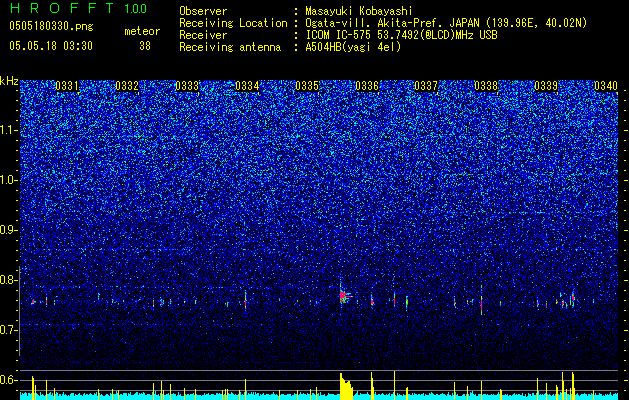Screen dimensions: 629x400
Task: Click the 0.6 frequency axis label
Action: 8,380
